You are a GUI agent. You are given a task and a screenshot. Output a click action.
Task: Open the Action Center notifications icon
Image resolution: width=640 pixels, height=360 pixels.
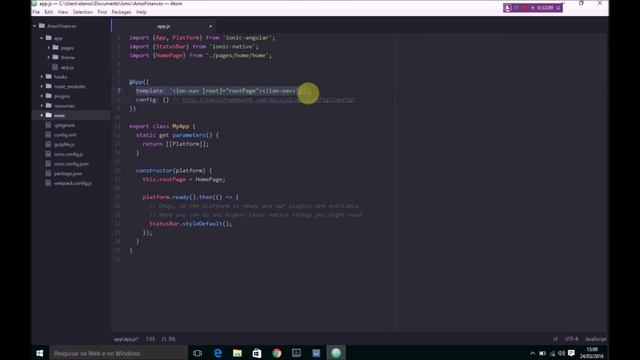(x=571, y=353)
